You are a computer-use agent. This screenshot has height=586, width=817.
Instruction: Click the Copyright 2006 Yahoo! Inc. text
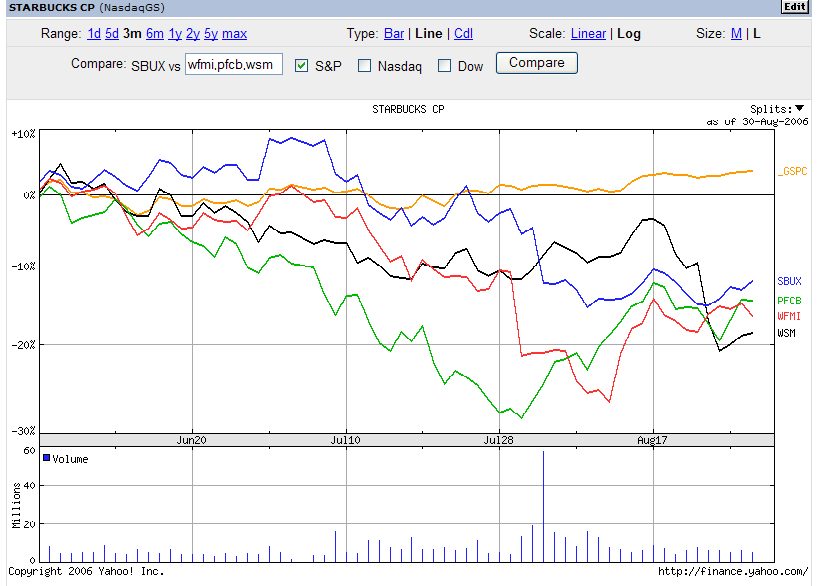click(86, 571)
